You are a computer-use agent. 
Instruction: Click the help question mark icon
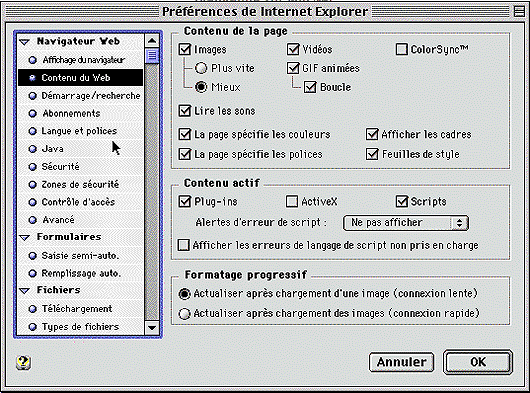(23, 363)
